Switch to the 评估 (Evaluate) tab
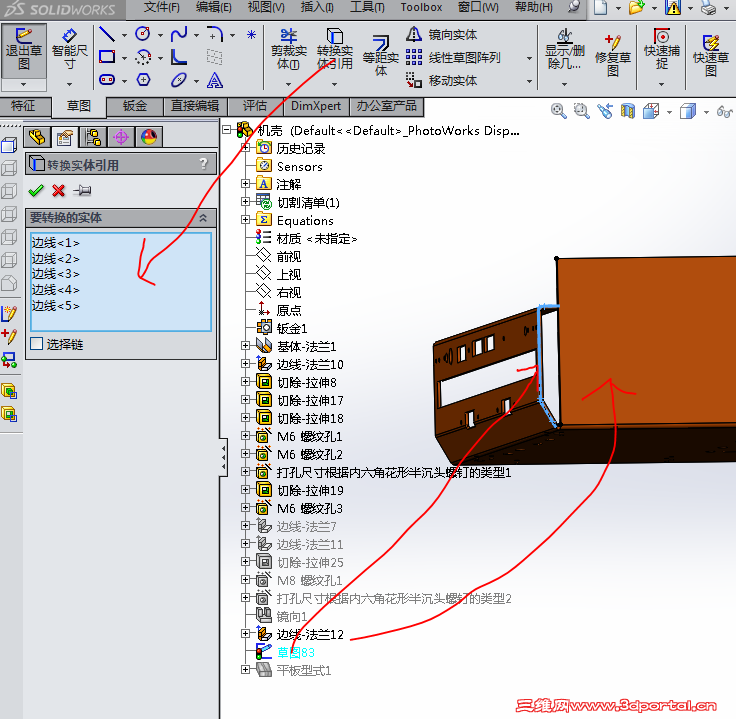 (255, 107)
